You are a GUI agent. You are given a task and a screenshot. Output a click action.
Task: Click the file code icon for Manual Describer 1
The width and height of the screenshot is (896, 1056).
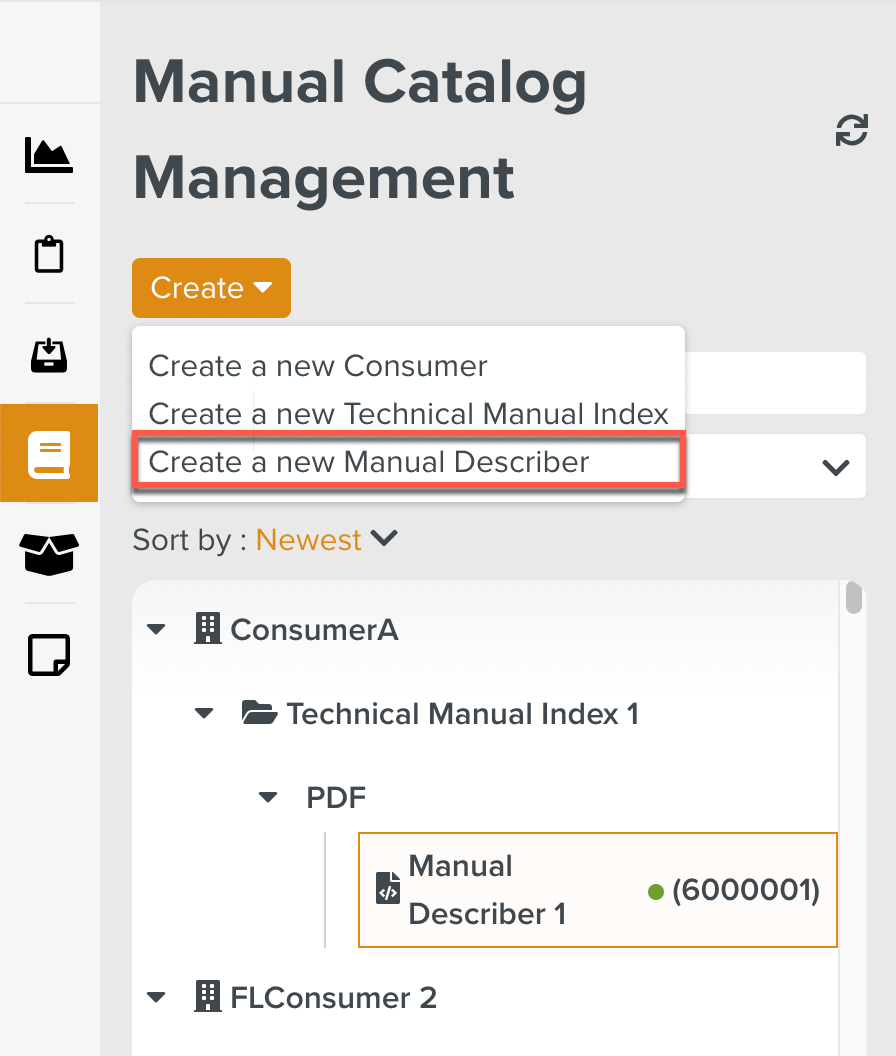point(387,889)
